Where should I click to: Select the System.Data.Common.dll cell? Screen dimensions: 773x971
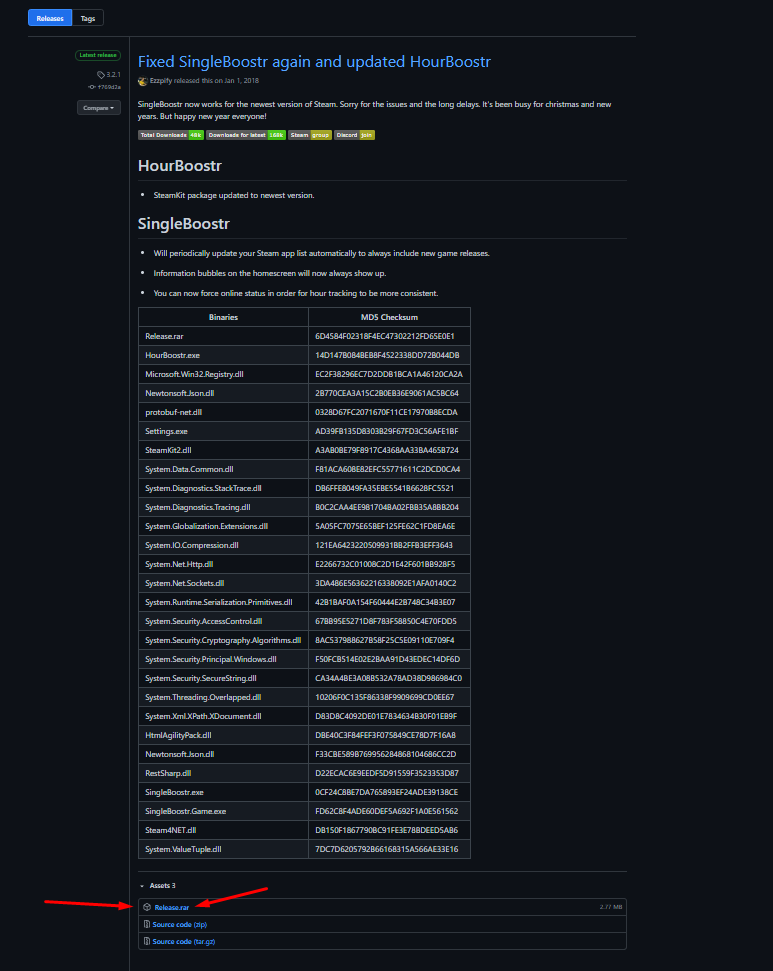click(x=224, y=469)
